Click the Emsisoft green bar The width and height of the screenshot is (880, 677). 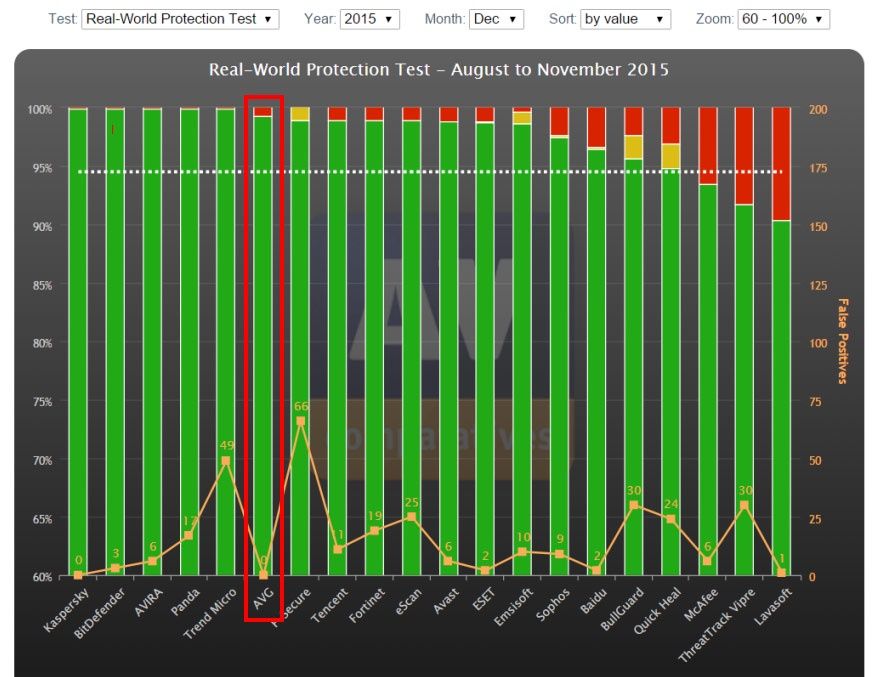coord(522,349)
